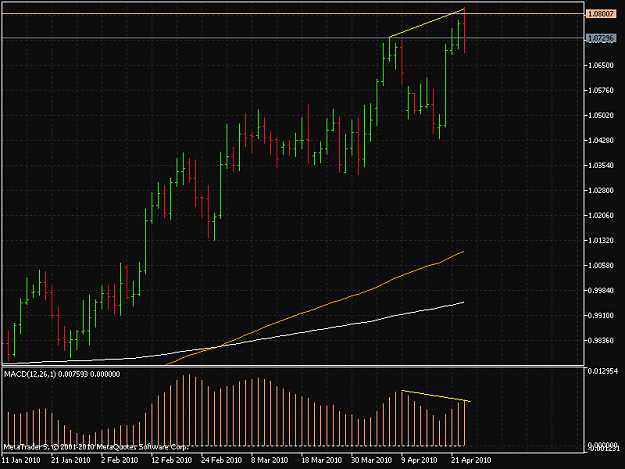Select the yellow trend line above price bars
Viewport: 625px width, 469px height.
coord(427,23)
